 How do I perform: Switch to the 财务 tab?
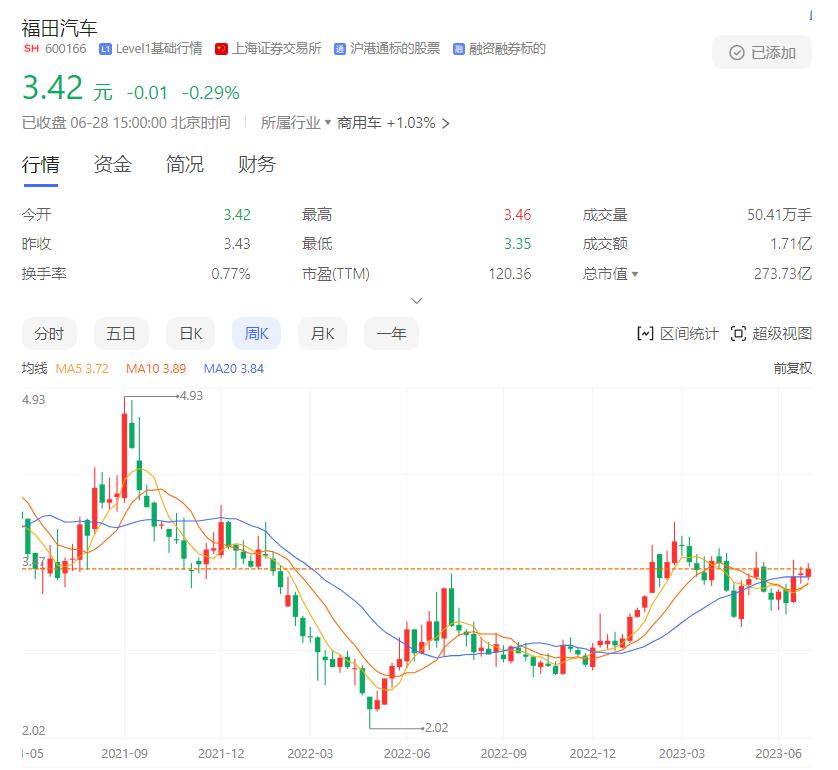click(256, 164)
